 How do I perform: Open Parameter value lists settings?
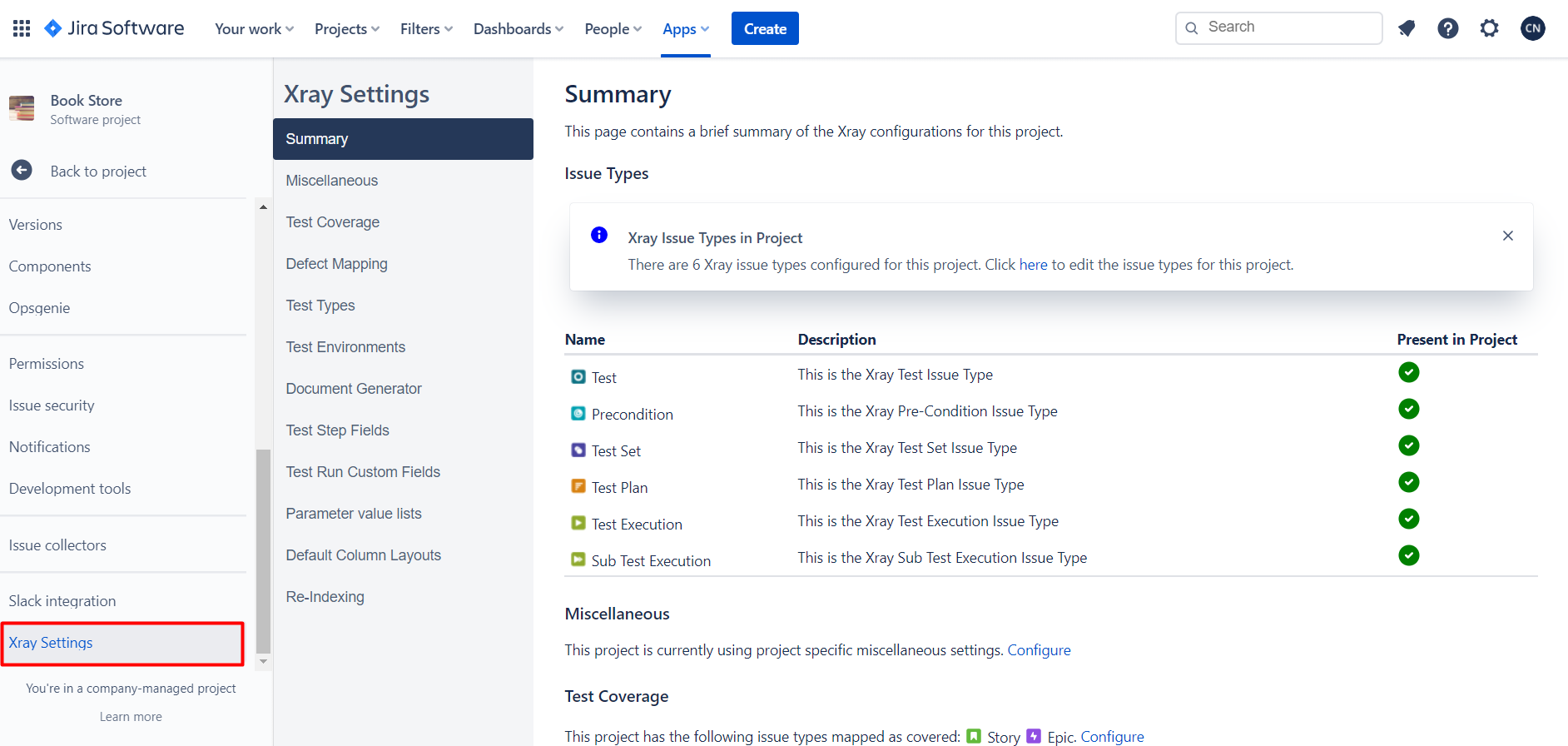point(403,514)
